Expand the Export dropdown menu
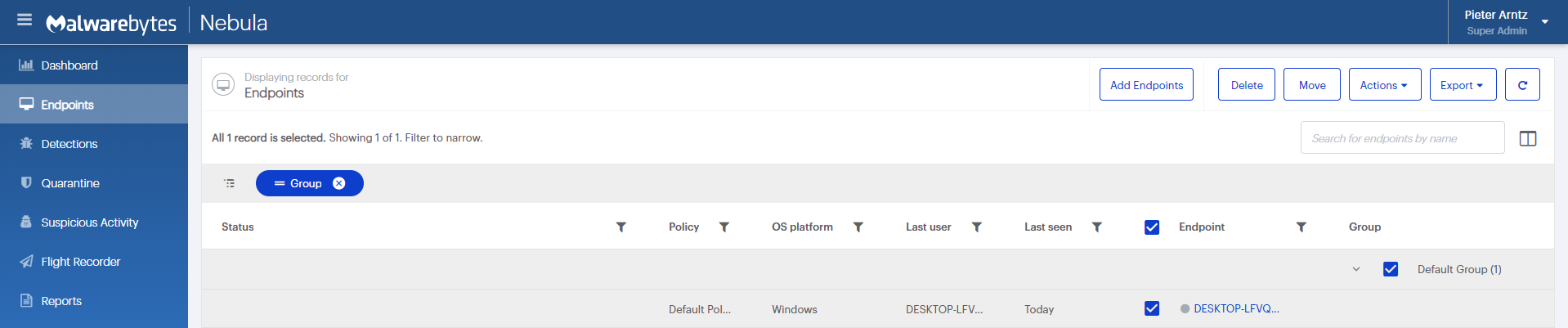The width and height of the screenshot is (1568, 328). (1462, 85)
